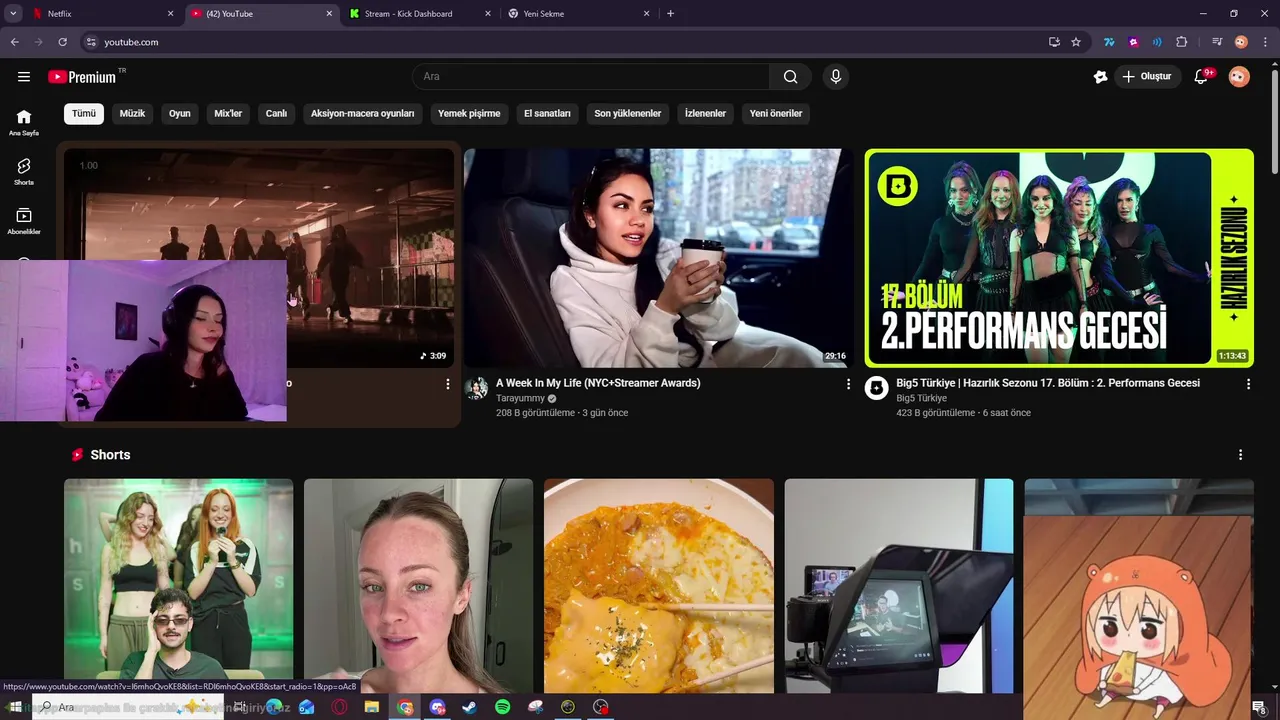Open the YouTube account avatar menu

pos(1239,77)
